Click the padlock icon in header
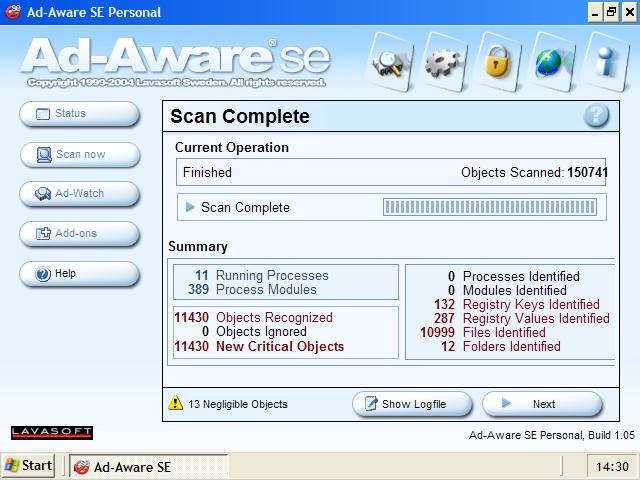The height and width of the screenshot is (480, 640). [498, 62]
